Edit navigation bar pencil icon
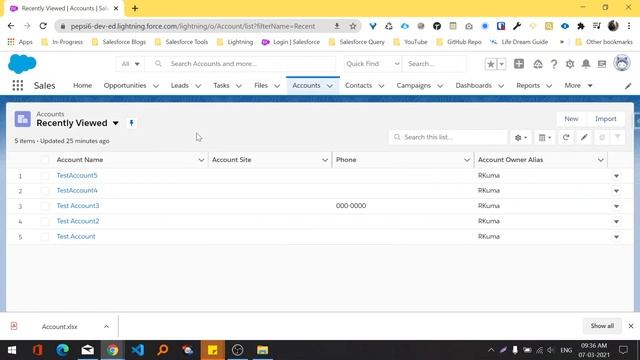 click(628, 86)
